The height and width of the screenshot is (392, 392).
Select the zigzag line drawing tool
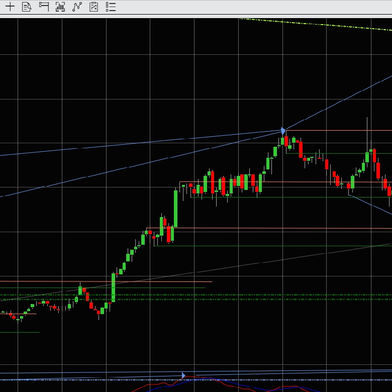(x=77, y=7)
